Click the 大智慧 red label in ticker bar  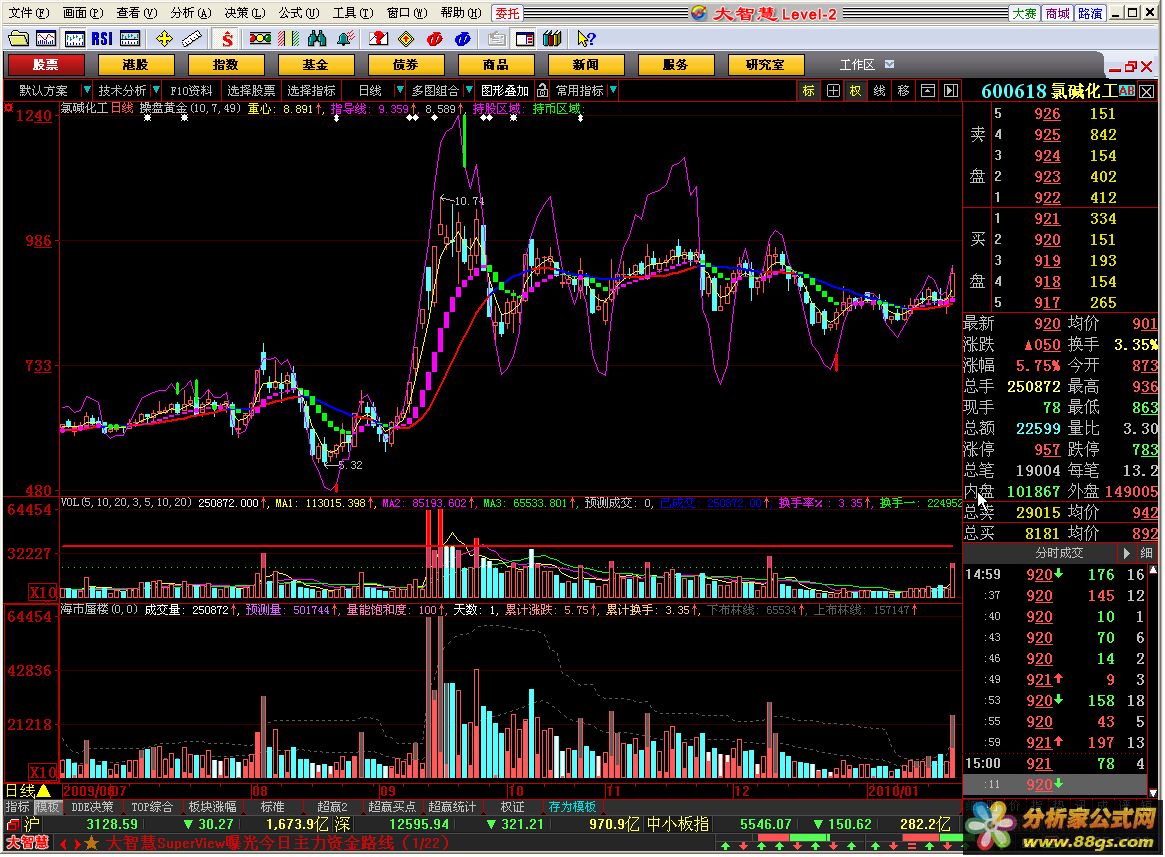(x=27, y=844)
